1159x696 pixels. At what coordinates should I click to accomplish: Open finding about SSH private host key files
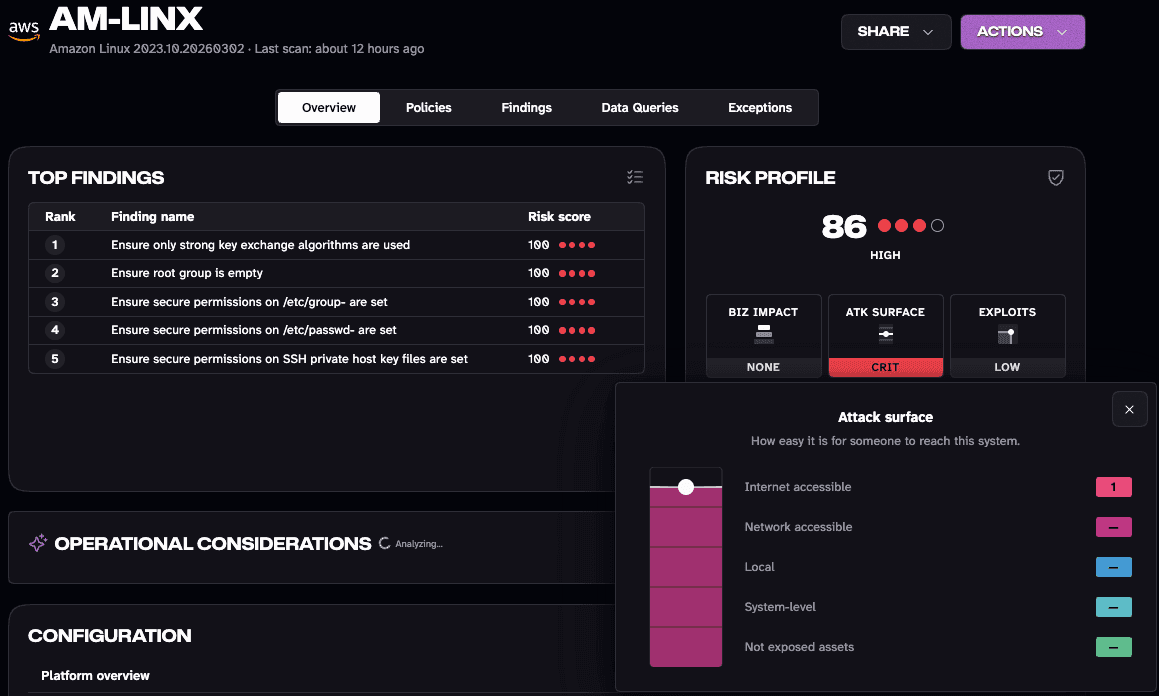[289, 358]
